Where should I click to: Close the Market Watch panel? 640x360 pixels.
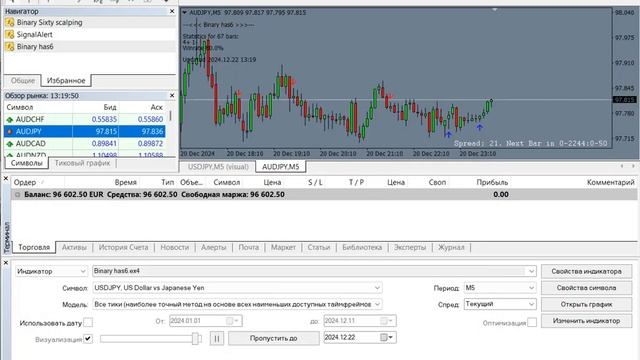[172, 96]
